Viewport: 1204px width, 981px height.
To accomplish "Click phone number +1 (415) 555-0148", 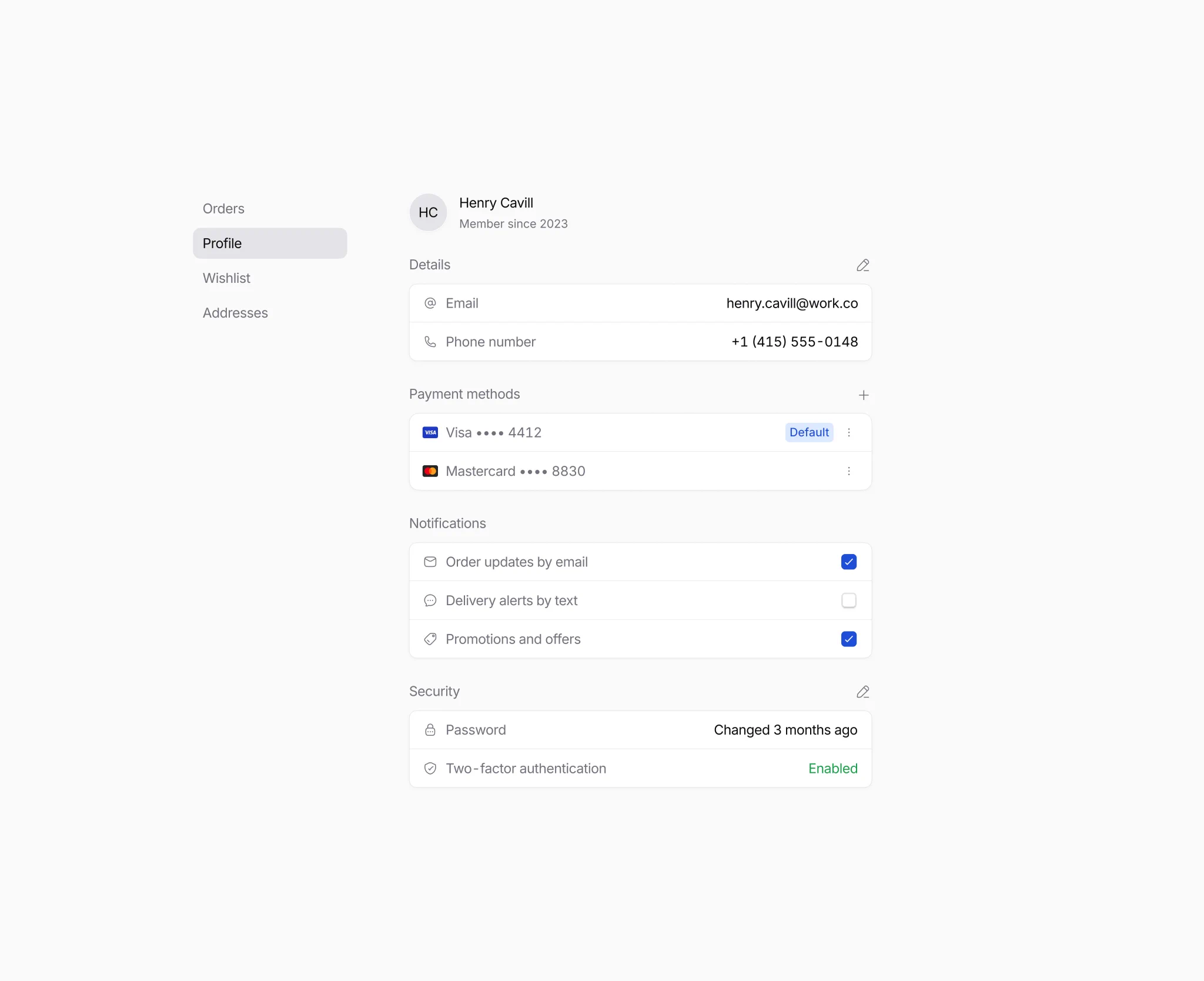I will click(x=794, y=342).
